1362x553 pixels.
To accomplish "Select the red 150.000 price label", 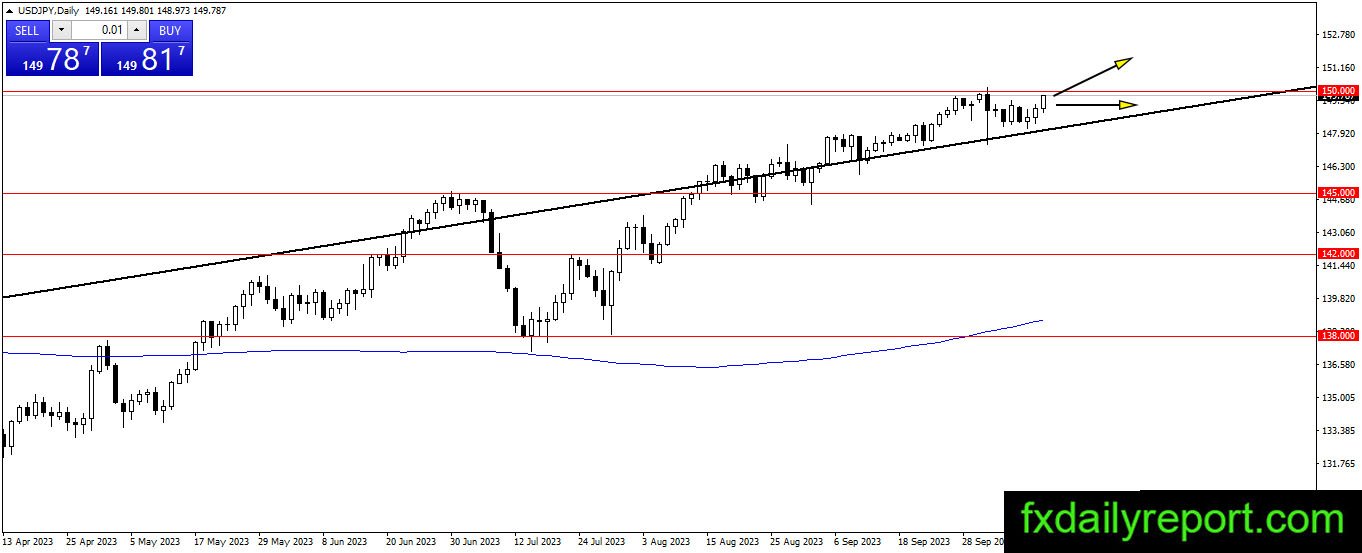I will click(x=1338, y=91).
